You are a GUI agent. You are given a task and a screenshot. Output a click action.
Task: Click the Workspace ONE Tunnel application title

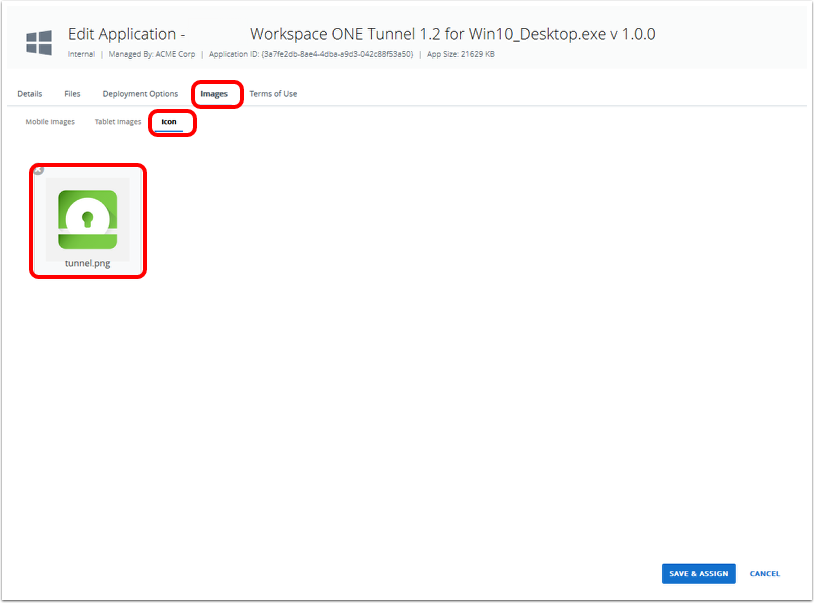click(452, 35)
